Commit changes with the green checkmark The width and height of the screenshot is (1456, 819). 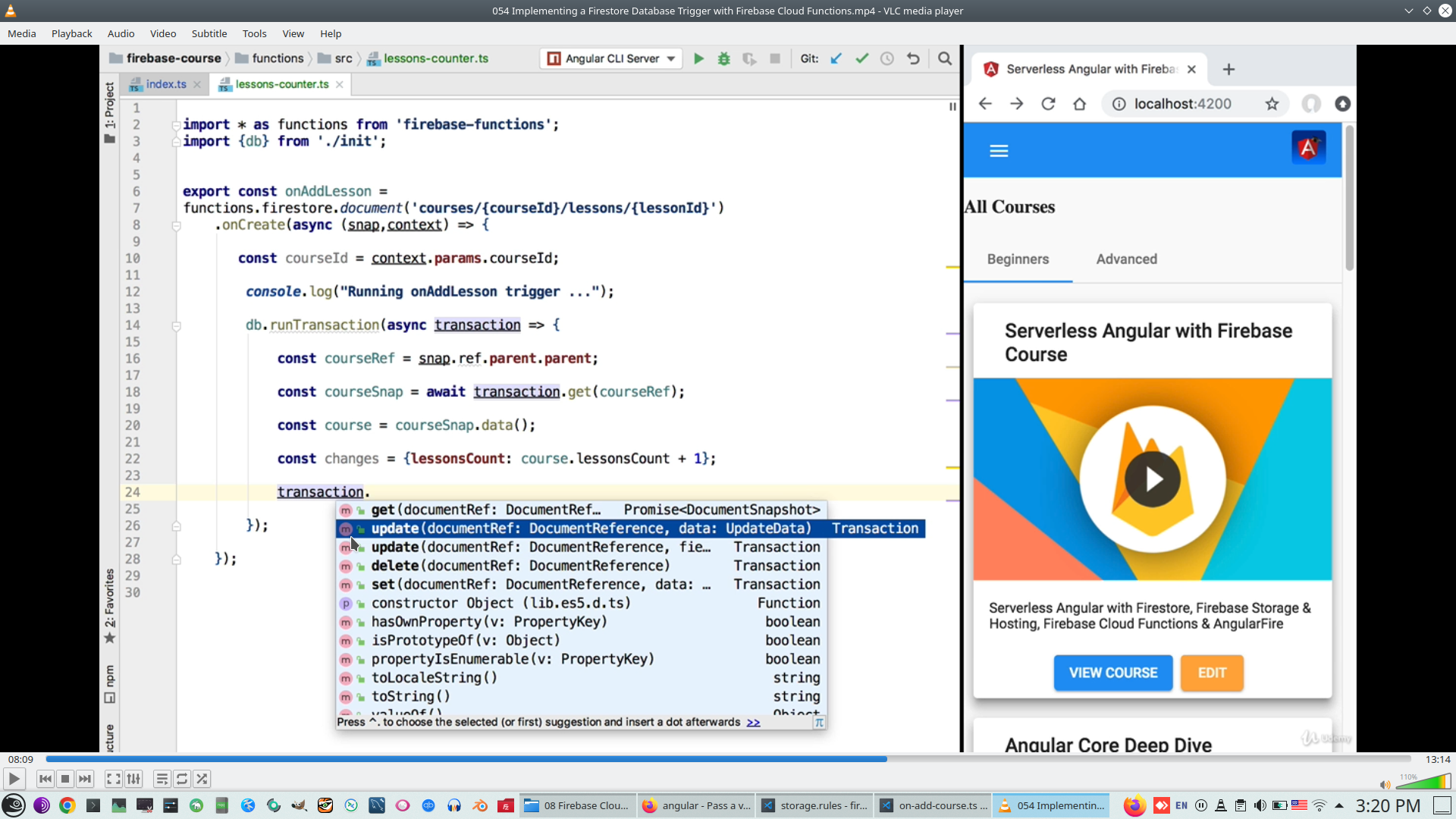click(x=861, y=58)
